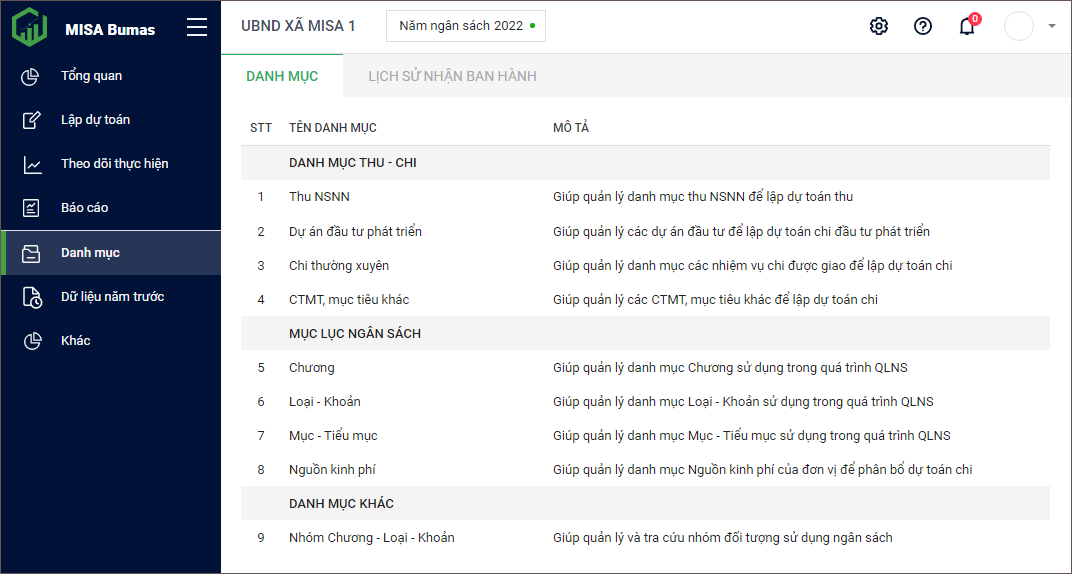Viewport: 1072px width, 574px height.
Task: Expand the user account dropdown arrow
Action: pos(1052,27)
